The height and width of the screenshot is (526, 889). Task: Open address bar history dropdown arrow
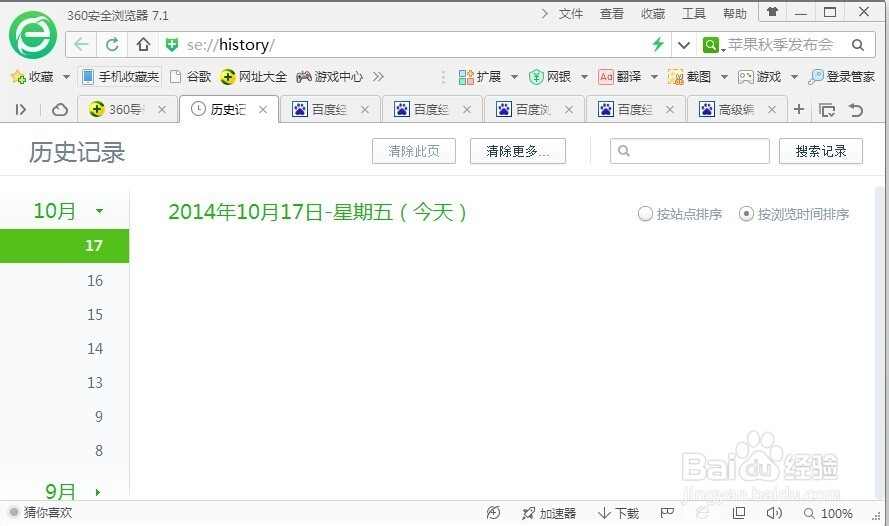click(684, 45)
